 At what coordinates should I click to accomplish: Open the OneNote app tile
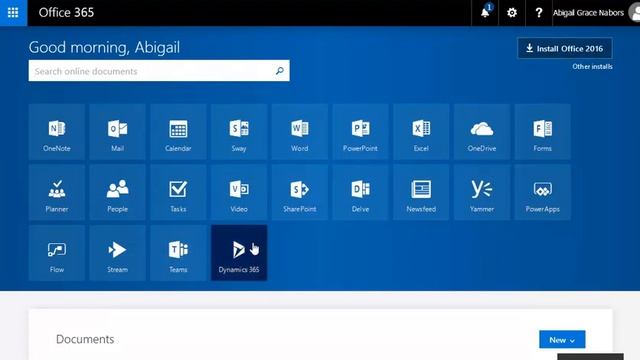click(x=57, y=132)
